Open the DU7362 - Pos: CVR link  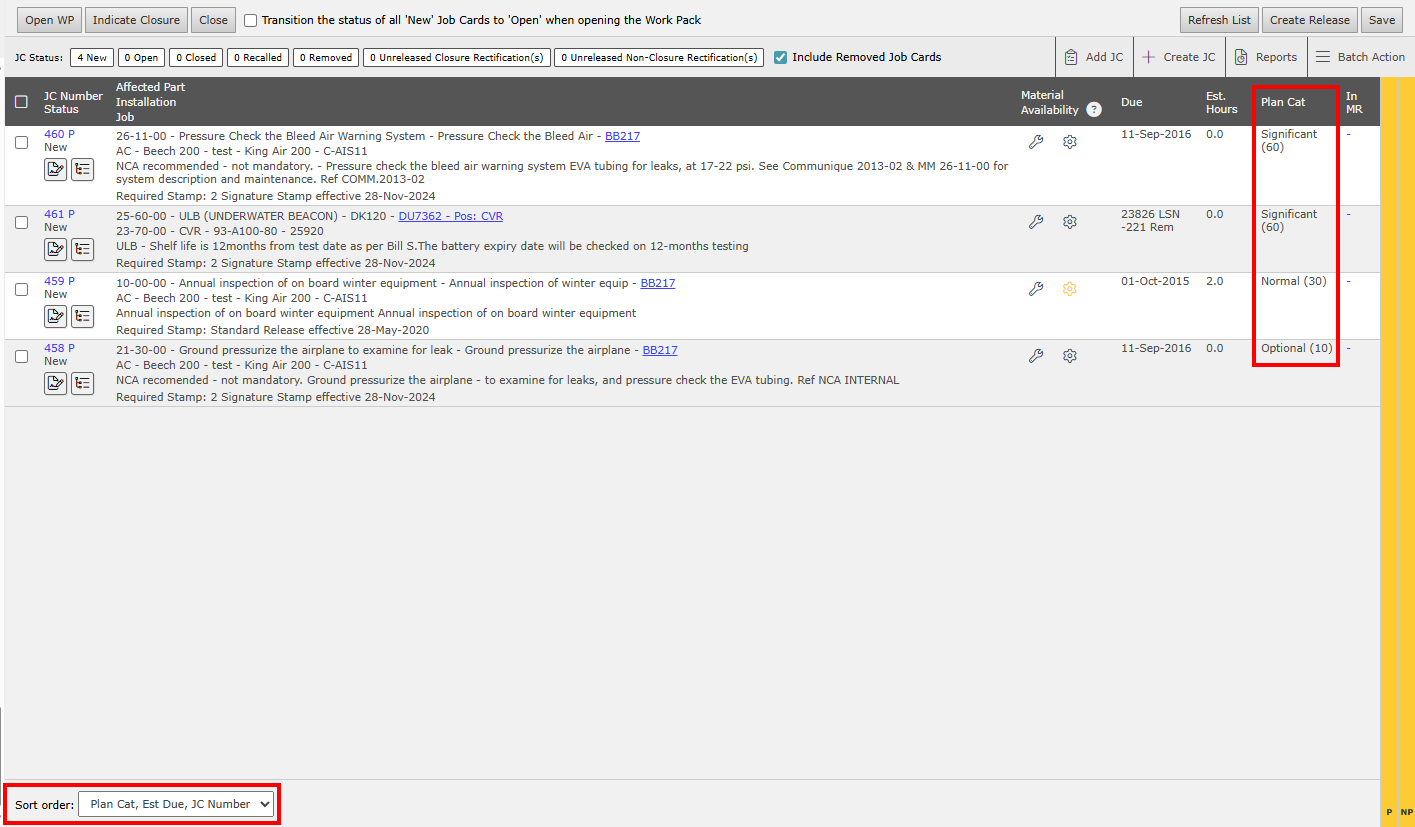450,216
